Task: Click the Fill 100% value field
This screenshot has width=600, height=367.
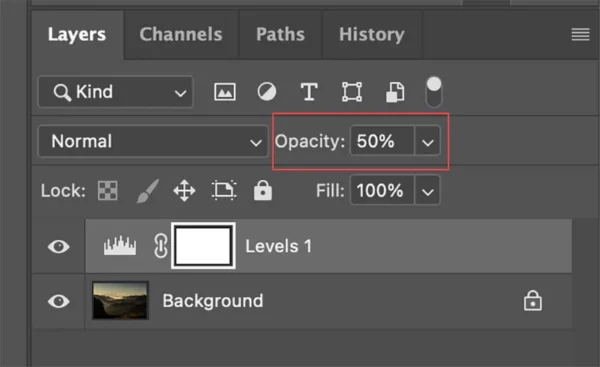Action: click(382, 190)
